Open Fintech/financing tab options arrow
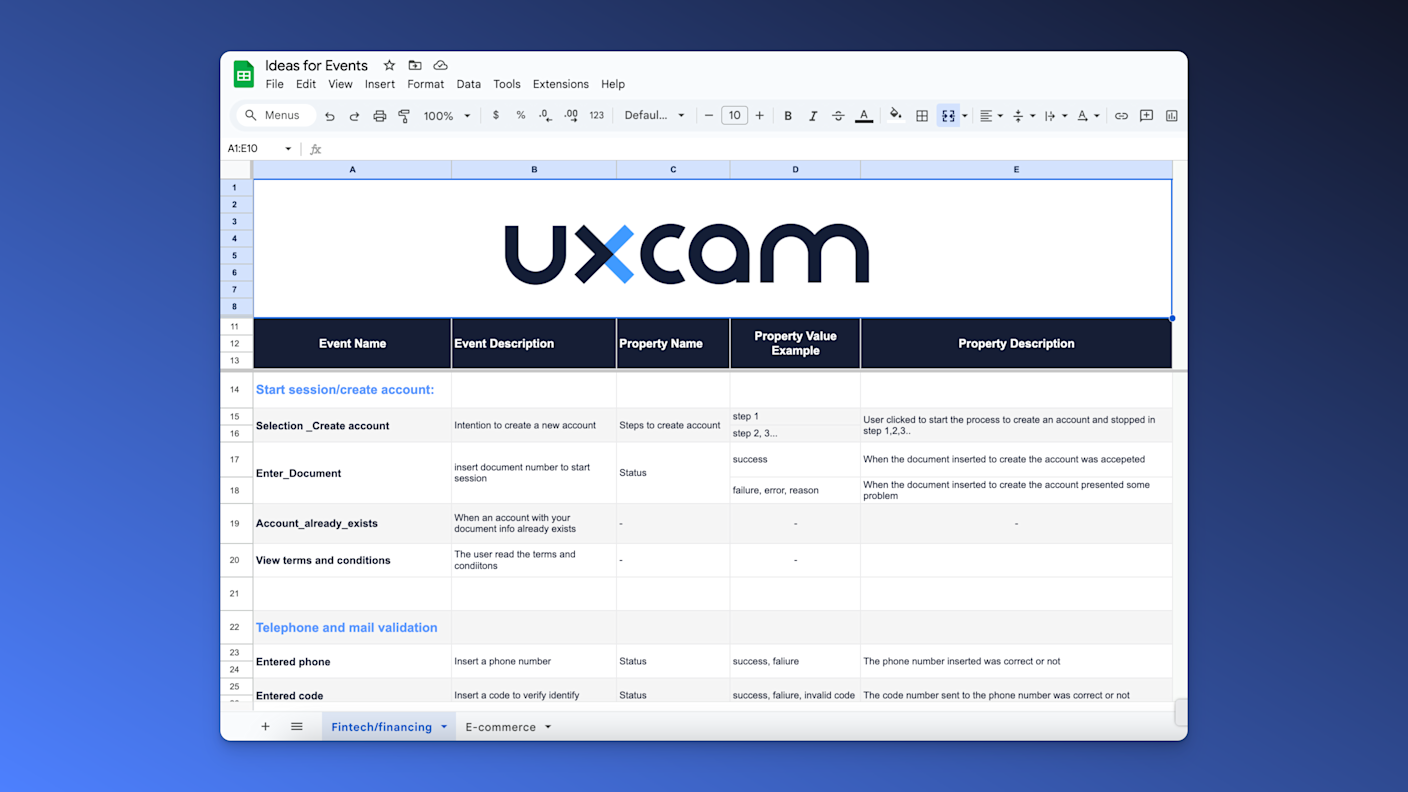The height and width of the screenshot is (792, 1408). (443, 727)
